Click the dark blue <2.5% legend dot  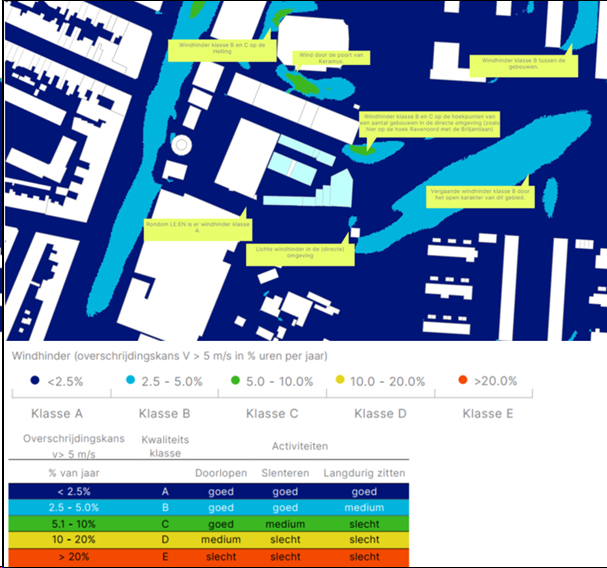(x=35, y=380)
